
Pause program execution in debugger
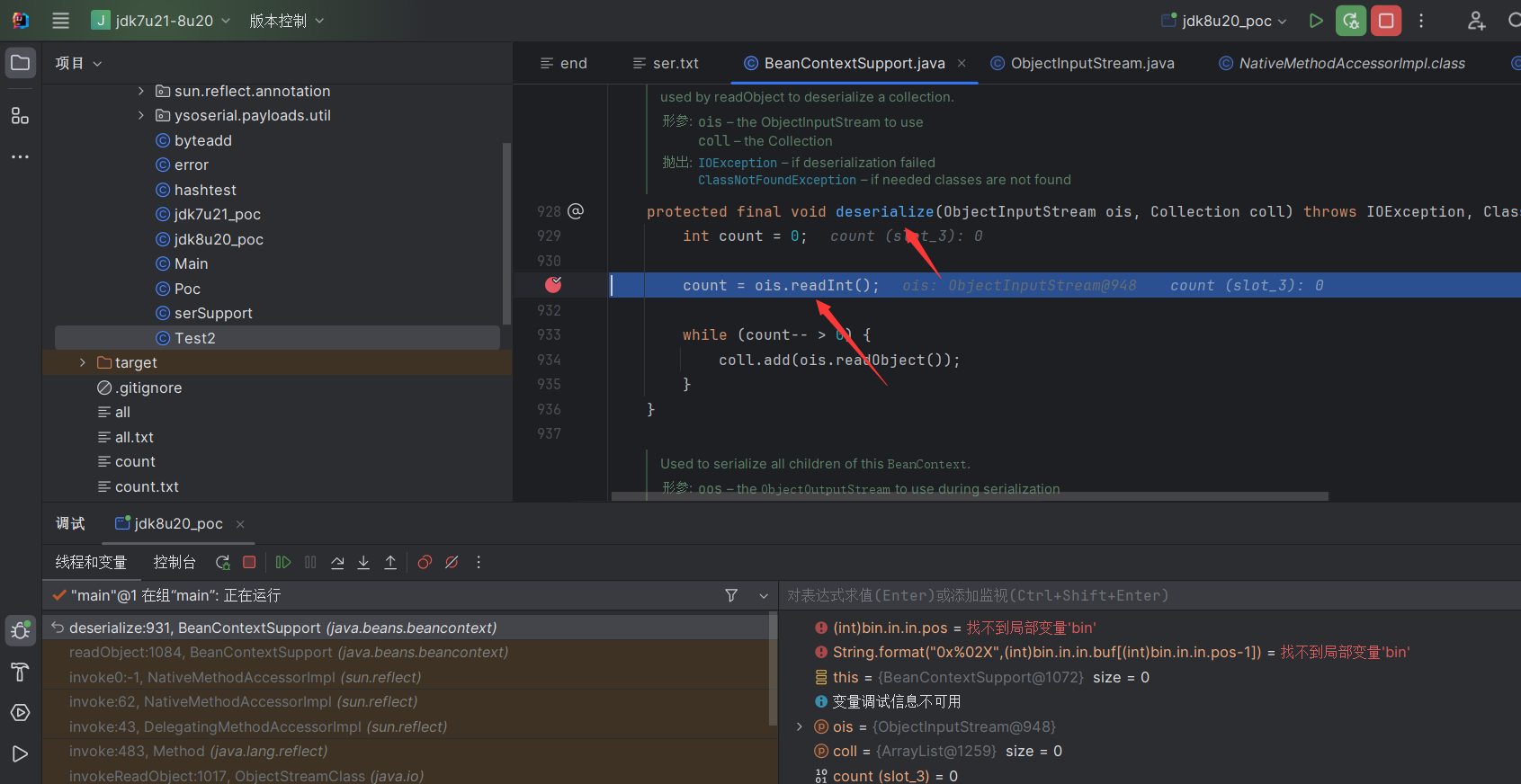click(x=310, y=562)
